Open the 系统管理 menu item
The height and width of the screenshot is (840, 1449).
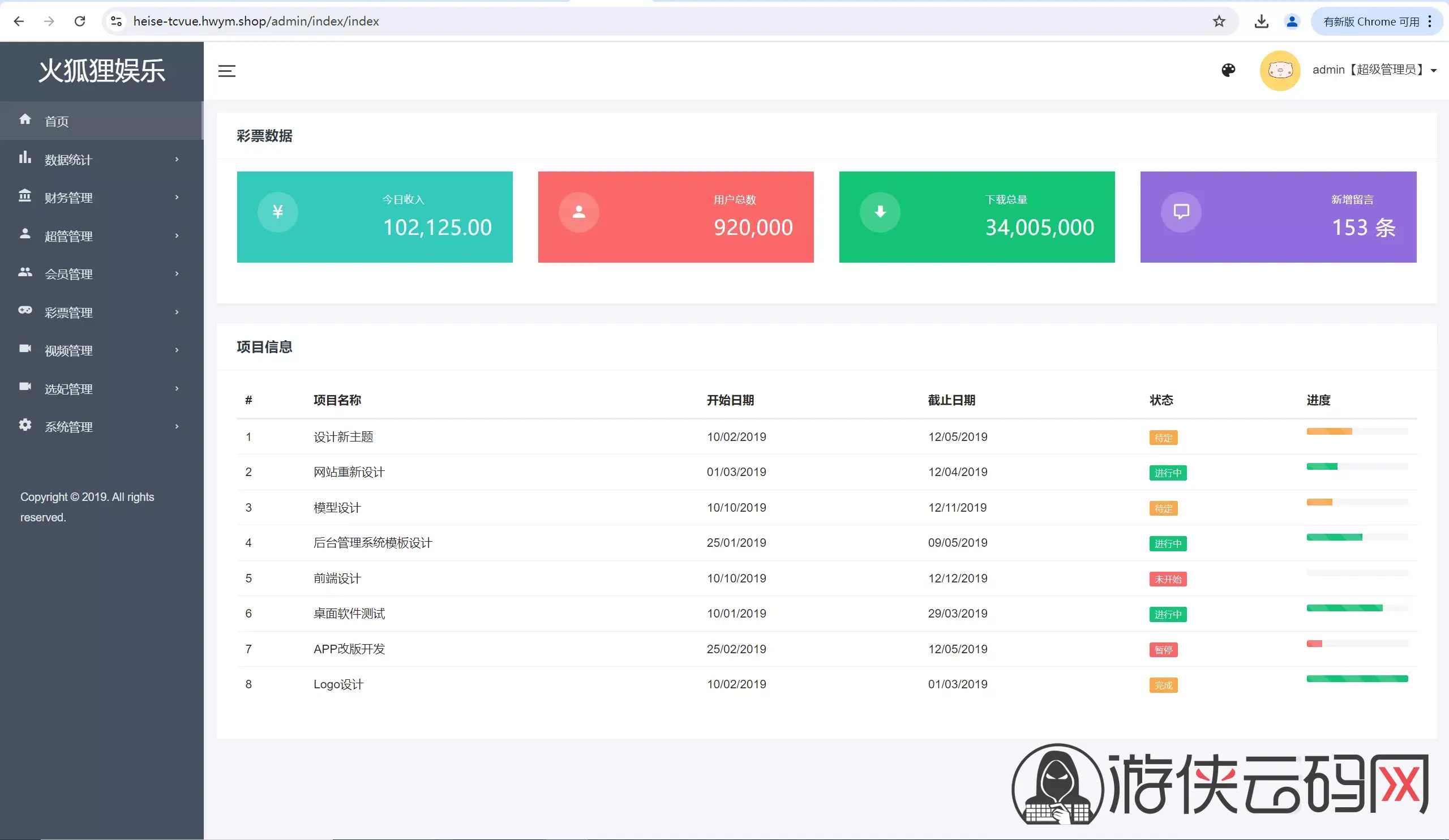(102, 427)
